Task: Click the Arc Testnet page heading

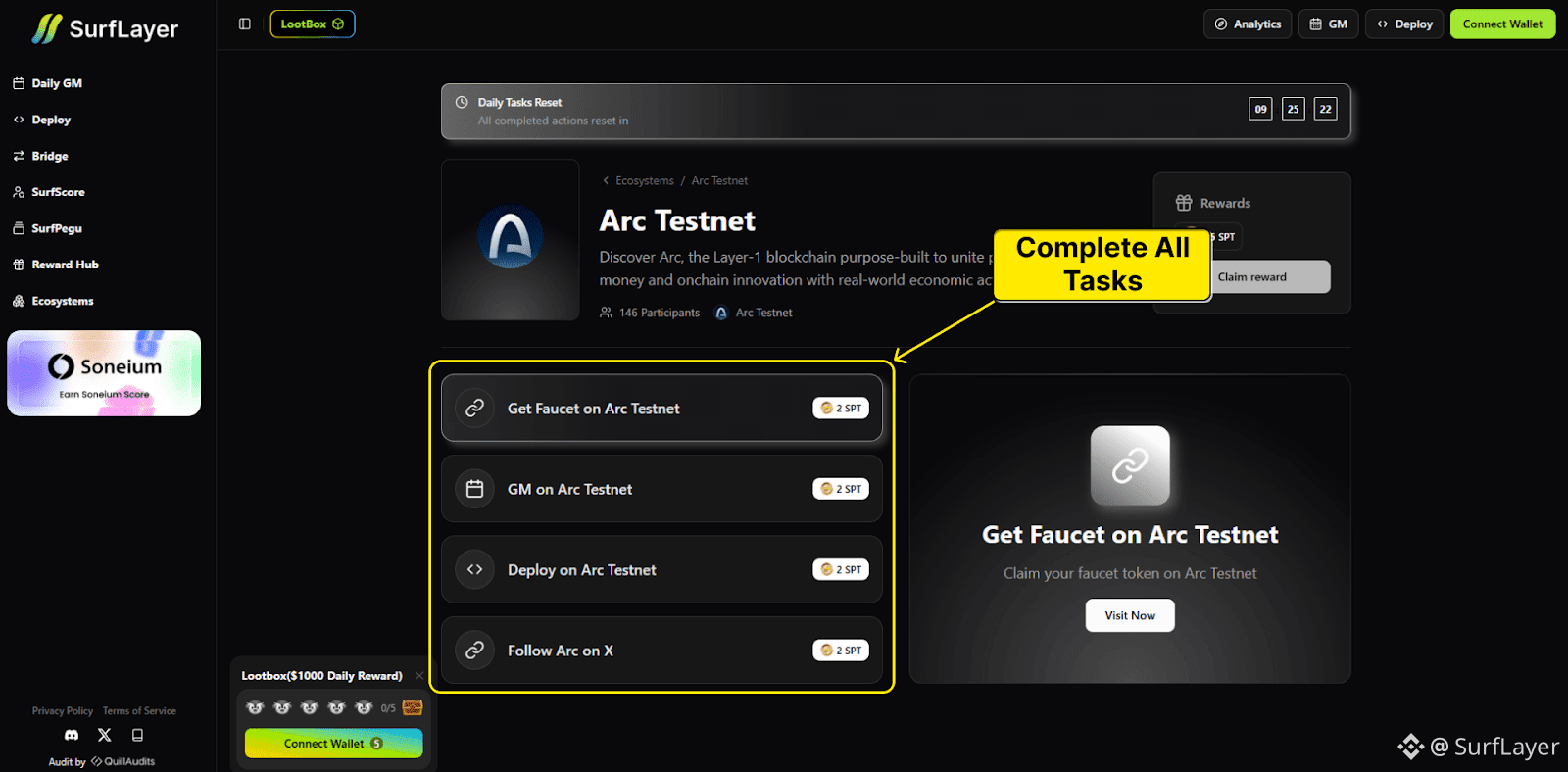Action: pos(677,221)
